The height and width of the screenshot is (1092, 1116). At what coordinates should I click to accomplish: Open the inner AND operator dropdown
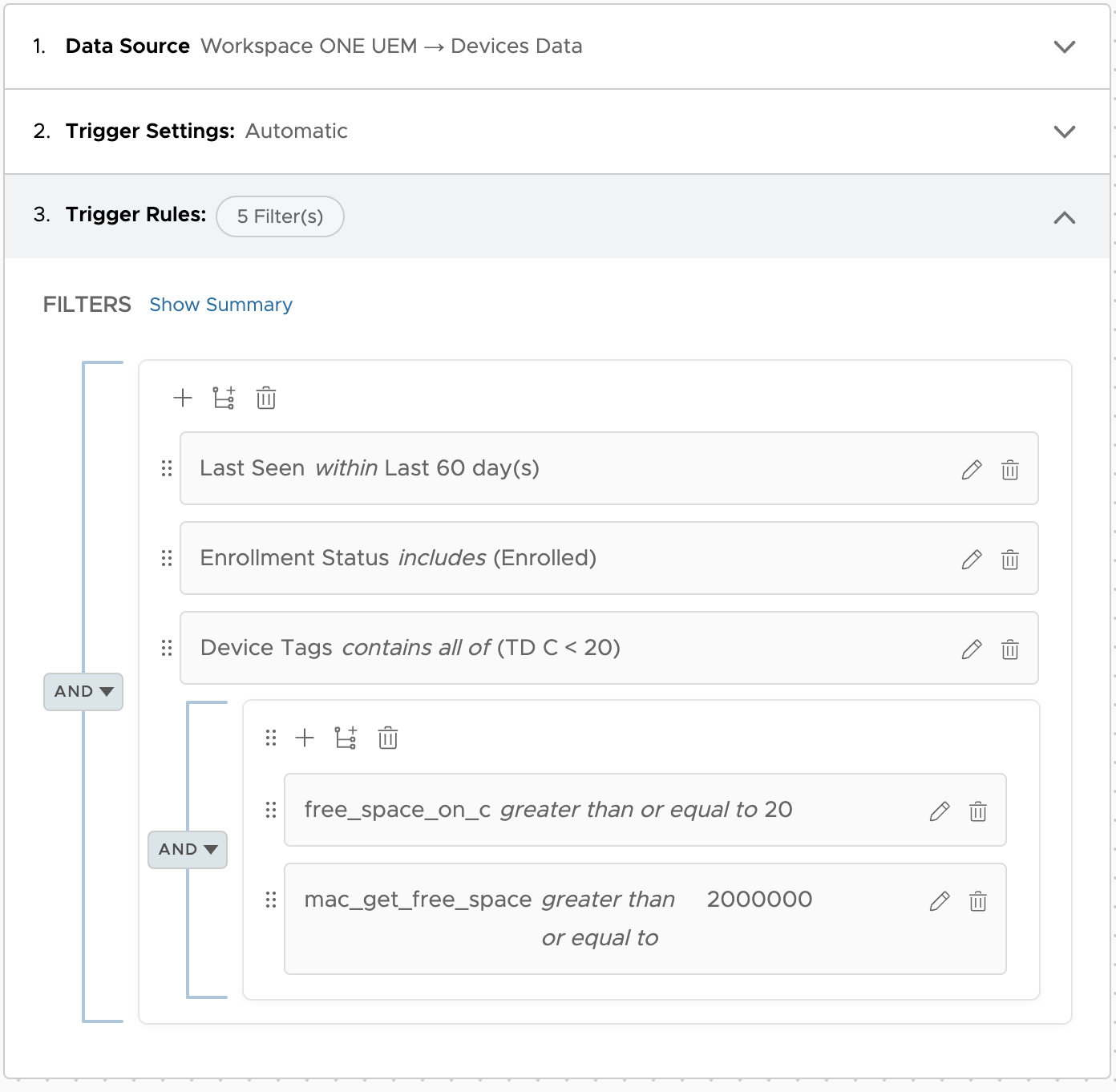pos(187,849)
